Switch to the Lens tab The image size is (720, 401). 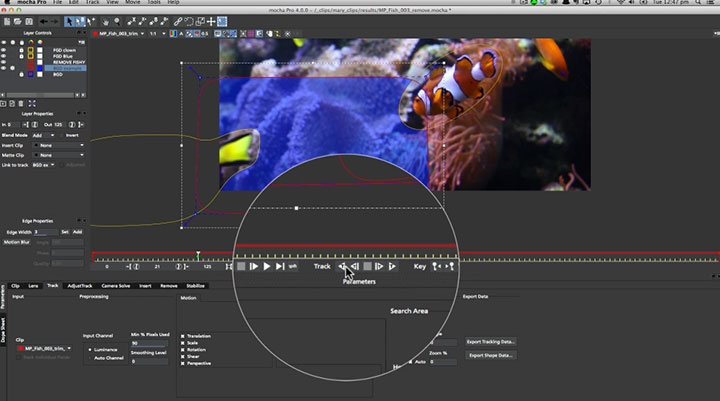coord(33,286)
